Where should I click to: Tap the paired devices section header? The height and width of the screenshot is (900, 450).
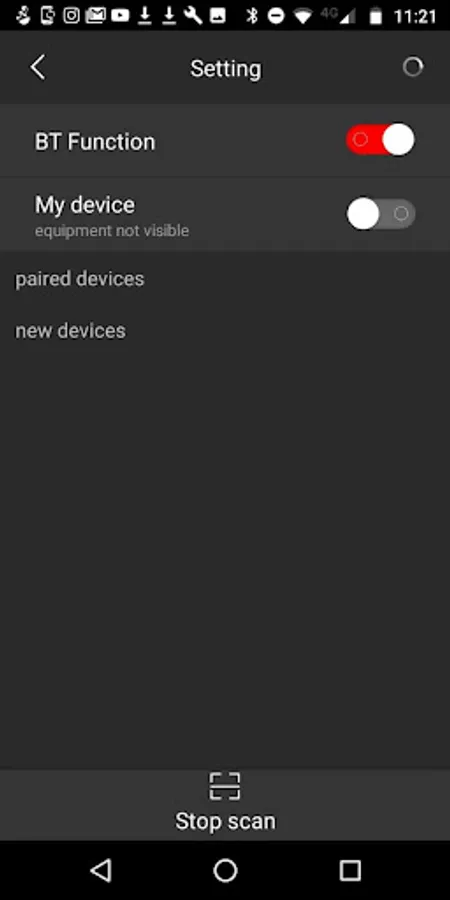[x=80, y=279]
